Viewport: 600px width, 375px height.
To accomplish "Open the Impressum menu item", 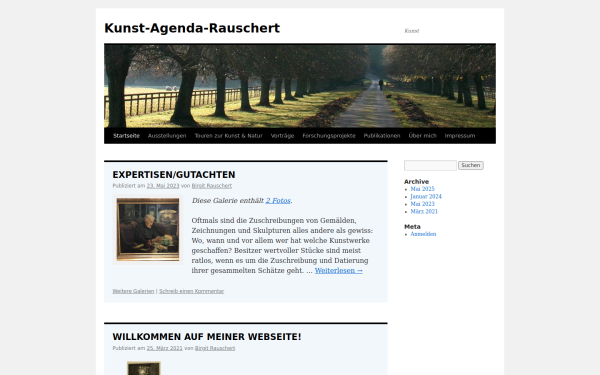I will pyautogui.click(x=460, y=136).
